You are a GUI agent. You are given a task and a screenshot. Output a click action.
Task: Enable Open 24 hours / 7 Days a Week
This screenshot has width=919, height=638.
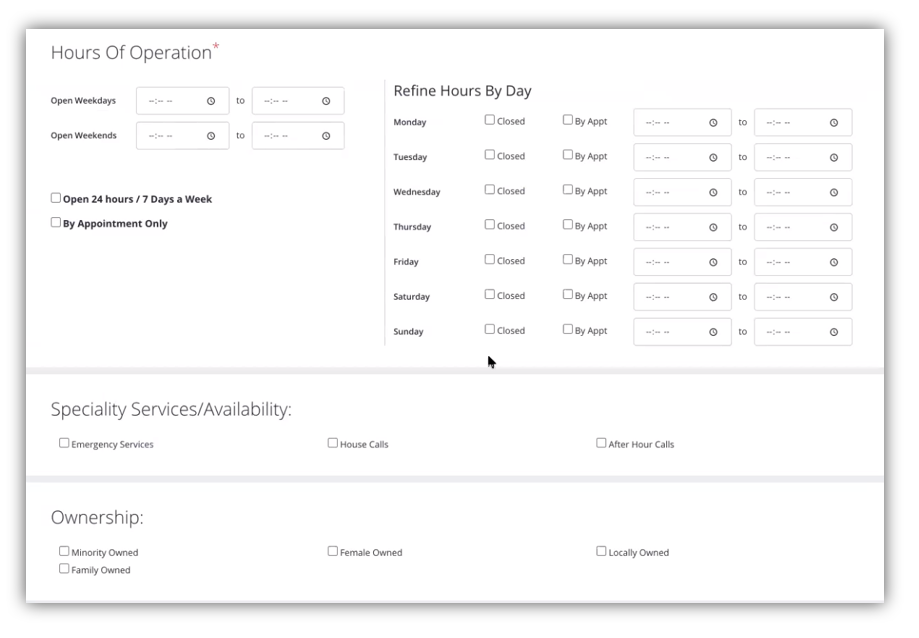pos(56,198)
